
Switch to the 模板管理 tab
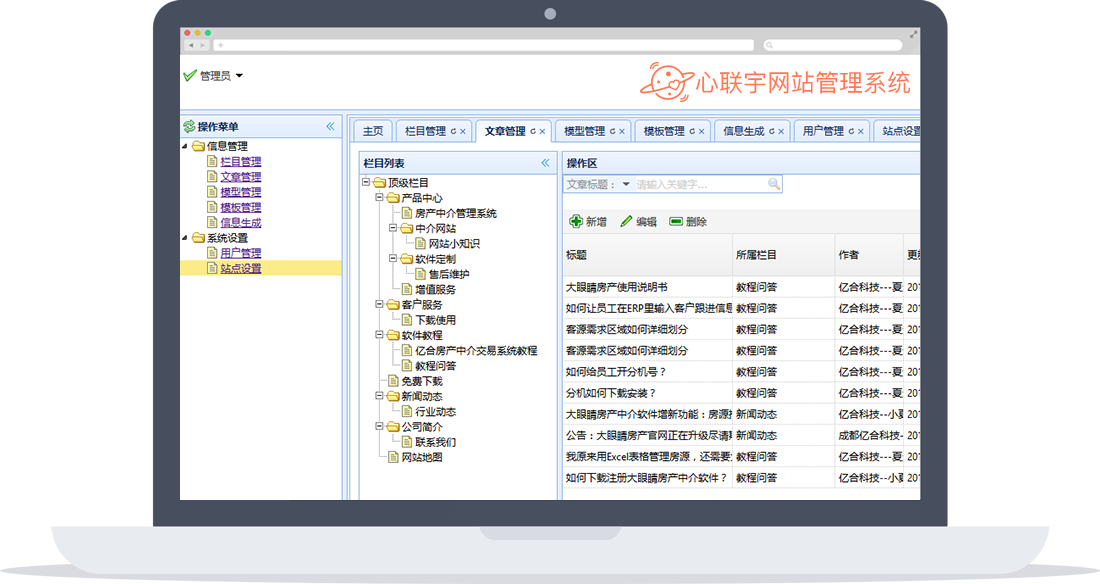point(664,131)
